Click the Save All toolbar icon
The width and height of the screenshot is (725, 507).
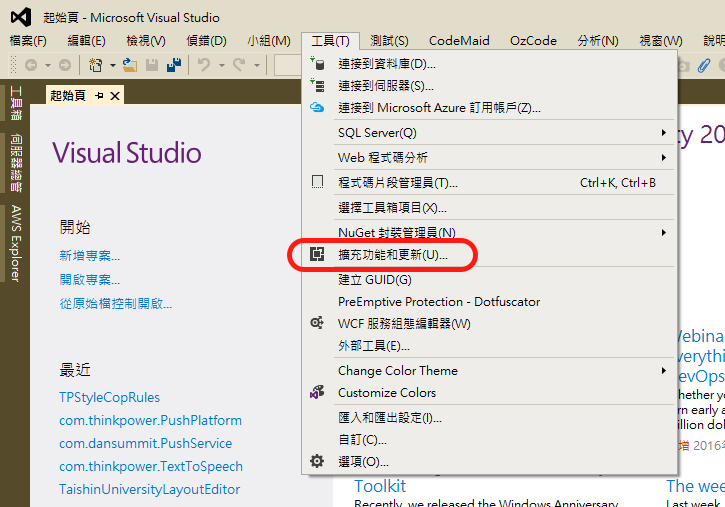coord(174,65)
